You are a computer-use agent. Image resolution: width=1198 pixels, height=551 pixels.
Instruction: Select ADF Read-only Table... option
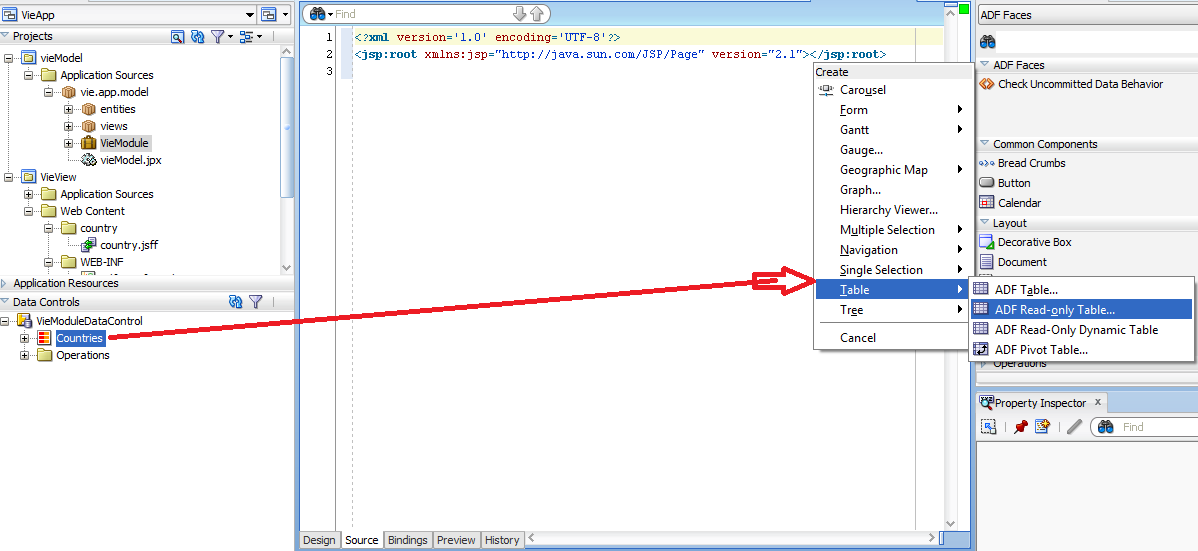[x=1080, y=310]
